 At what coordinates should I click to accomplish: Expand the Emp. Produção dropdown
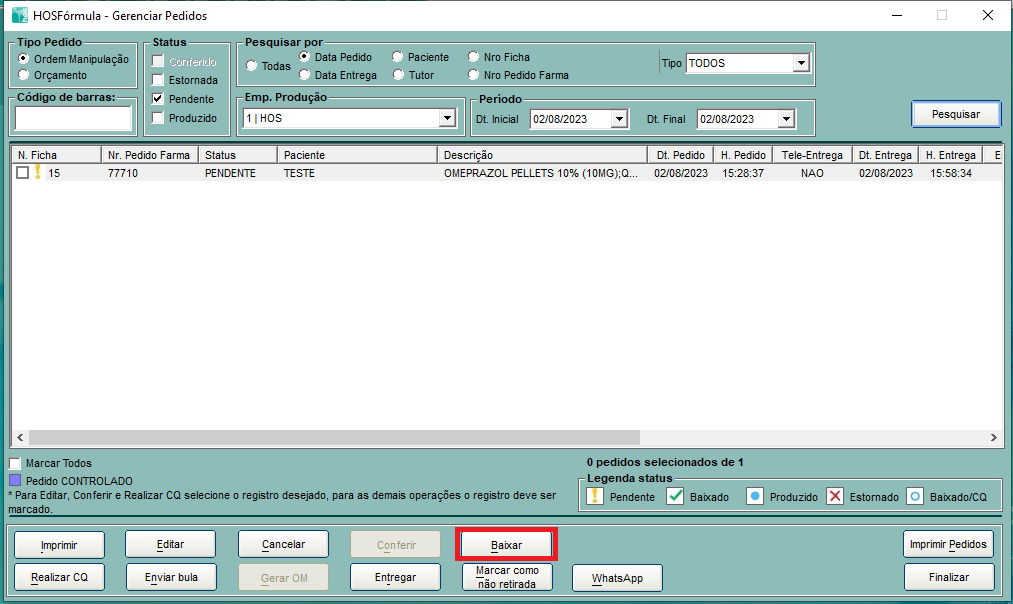pos(447,119)
